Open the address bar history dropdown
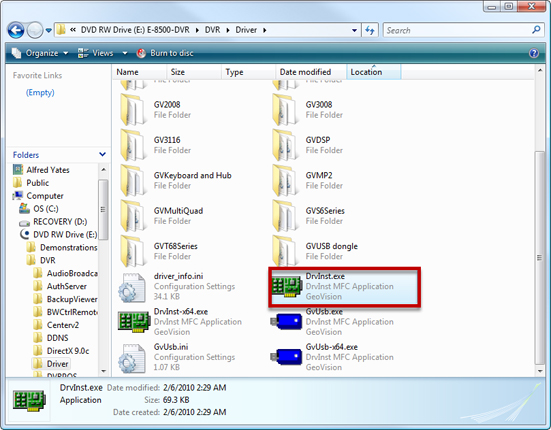The height and width of the screenshot is (430, 551). 355,31
